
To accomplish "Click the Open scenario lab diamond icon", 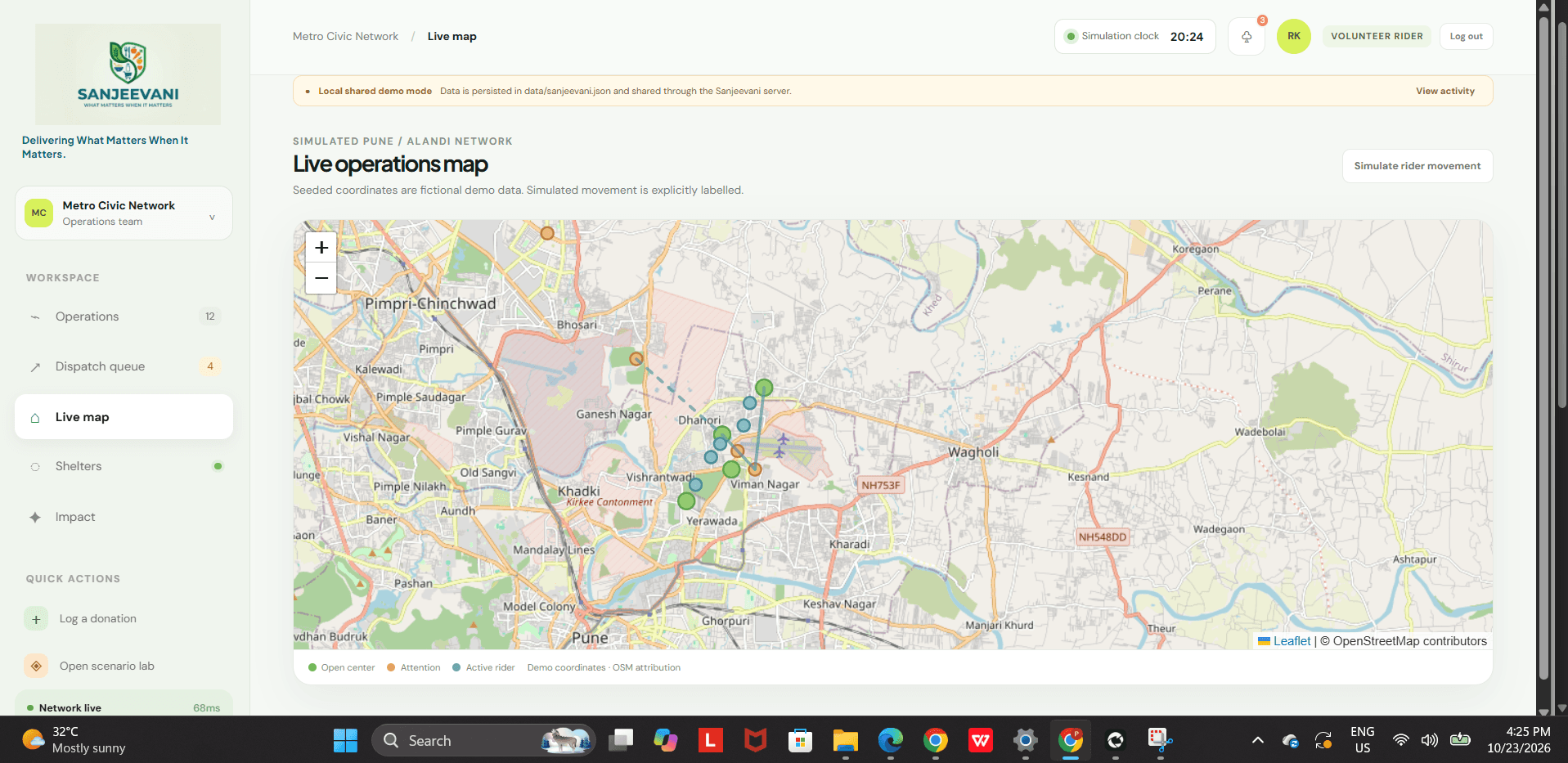I will coord(36,666).
